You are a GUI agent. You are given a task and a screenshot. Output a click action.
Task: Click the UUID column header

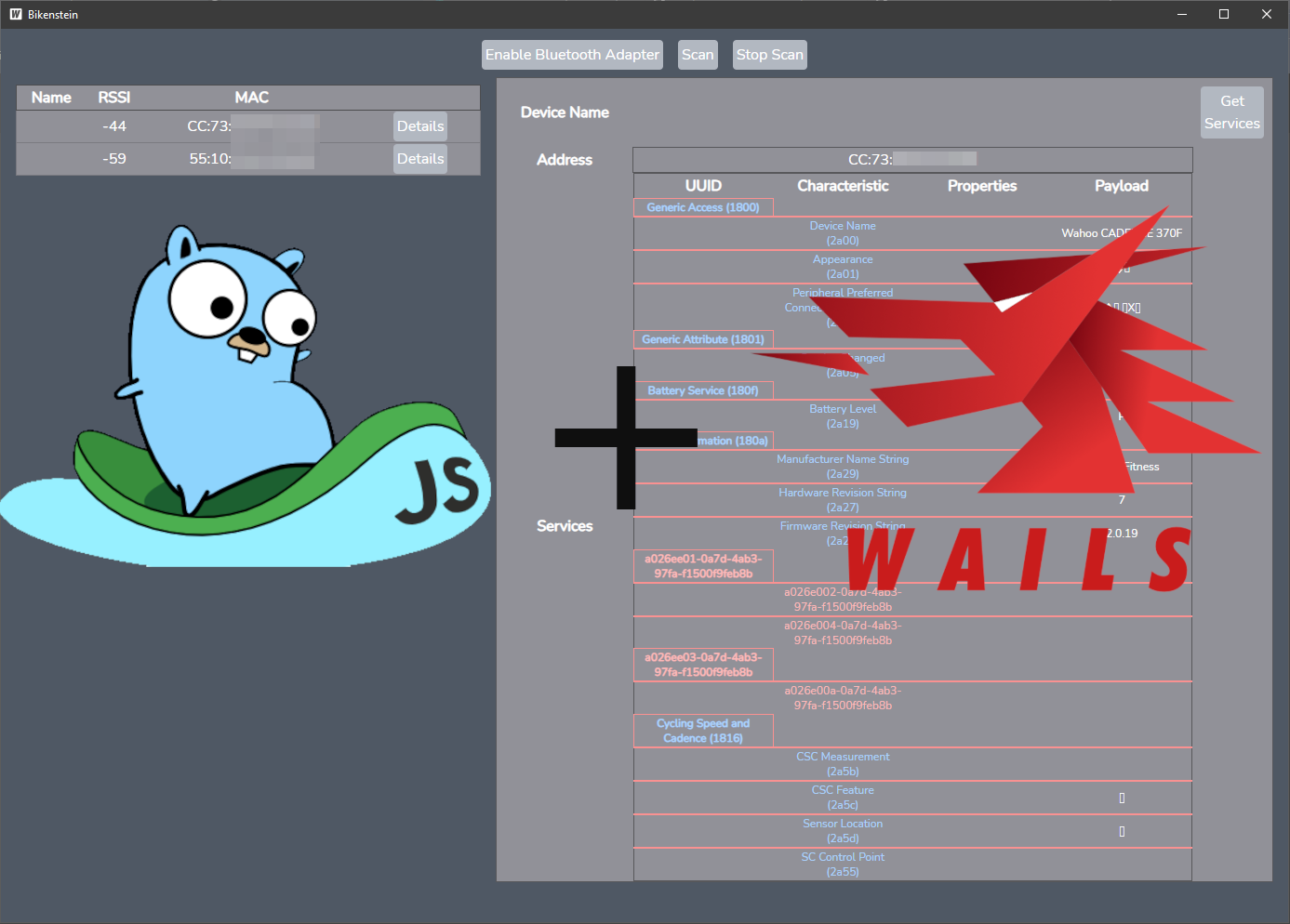point(703,186)
